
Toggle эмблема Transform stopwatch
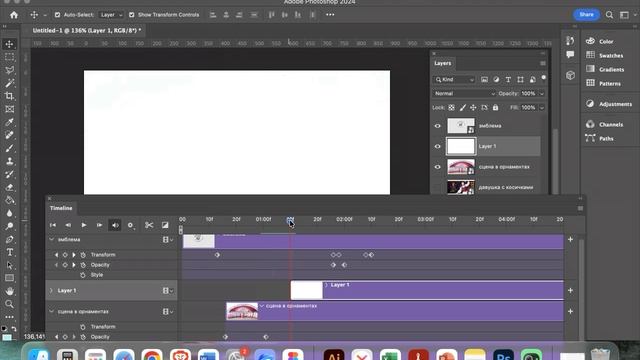click(83, 255)
